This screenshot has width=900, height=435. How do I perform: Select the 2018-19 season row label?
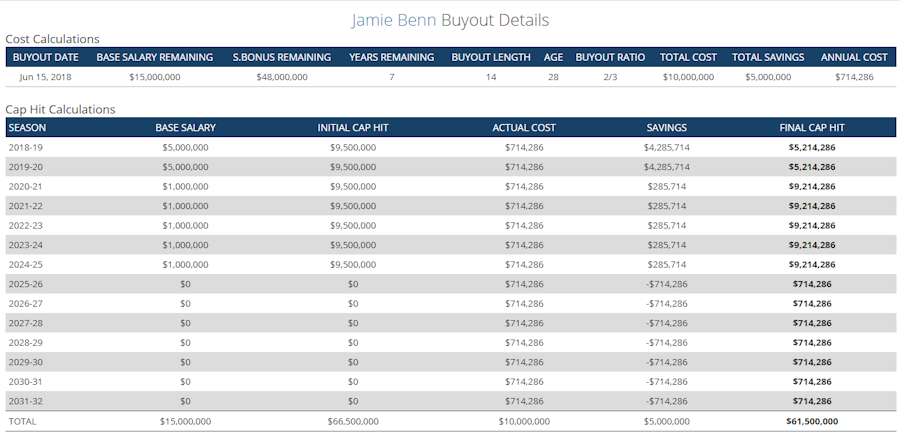click(x=25, y=147)
